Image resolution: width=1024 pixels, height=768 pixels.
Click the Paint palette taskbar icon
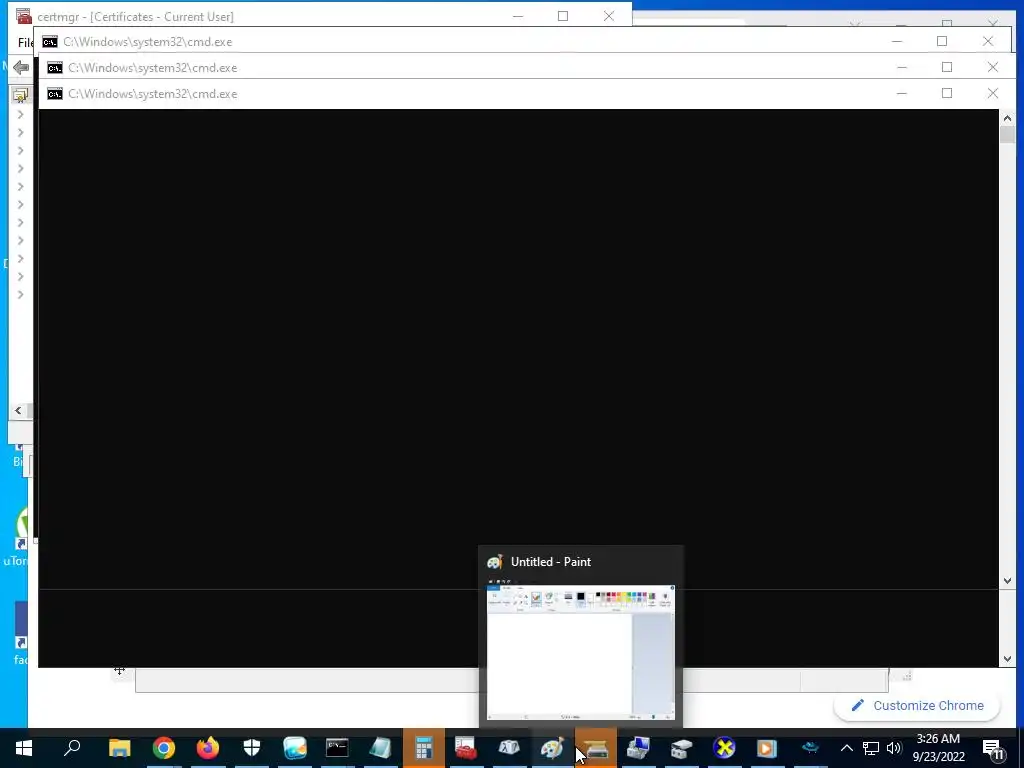point(552,748)
